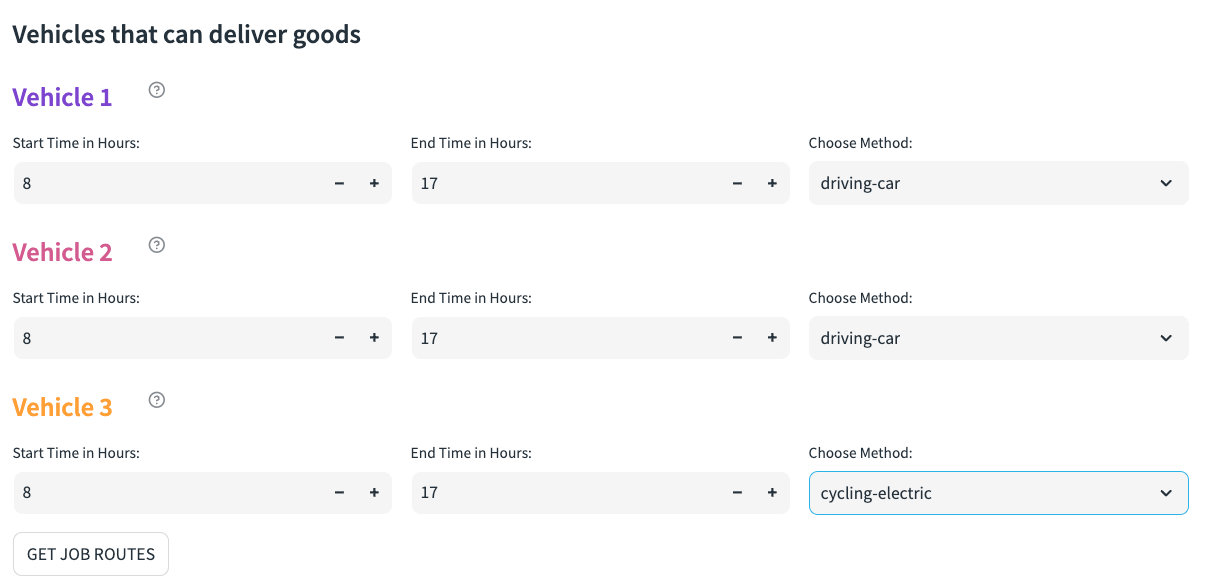The image size is (1227, 585).
Task: Click the help icon beside Vehicle 1
Action: (157, 90)
